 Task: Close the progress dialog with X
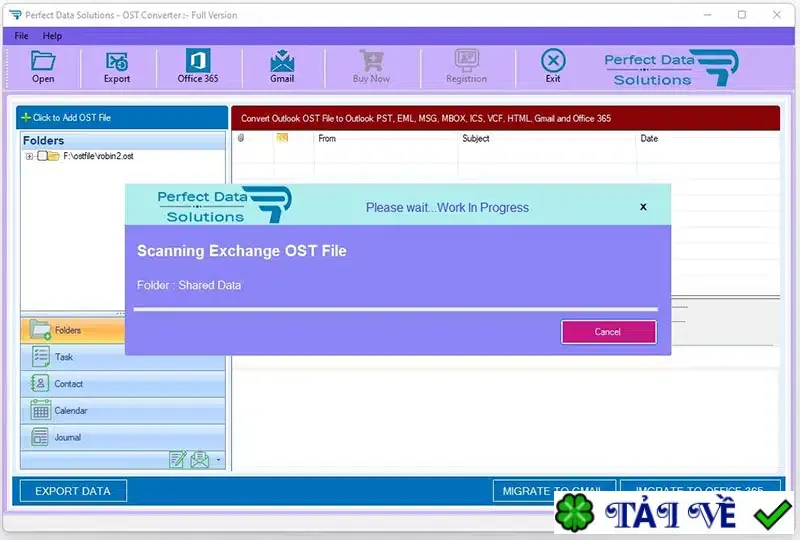pyautogui.click(x=643, y=207)
